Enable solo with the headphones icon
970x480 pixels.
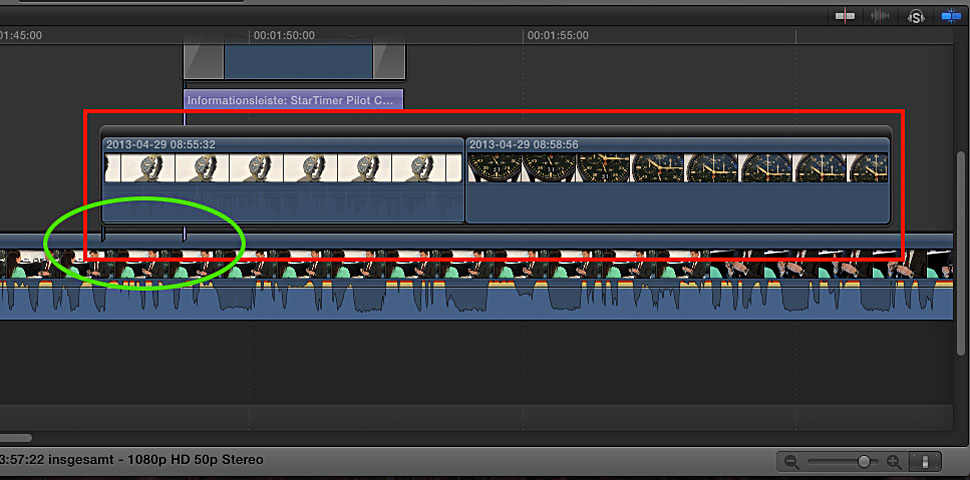915,16
